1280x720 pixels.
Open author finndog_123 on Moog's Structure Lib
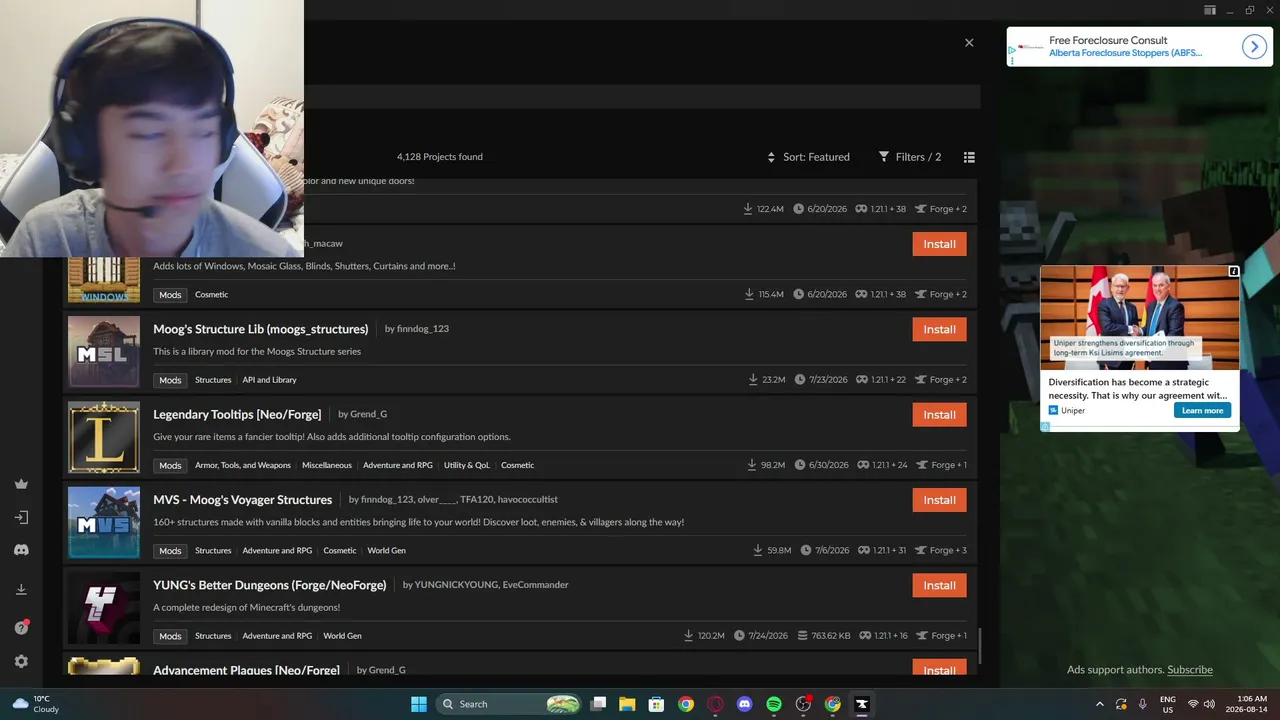coord(423,329)
